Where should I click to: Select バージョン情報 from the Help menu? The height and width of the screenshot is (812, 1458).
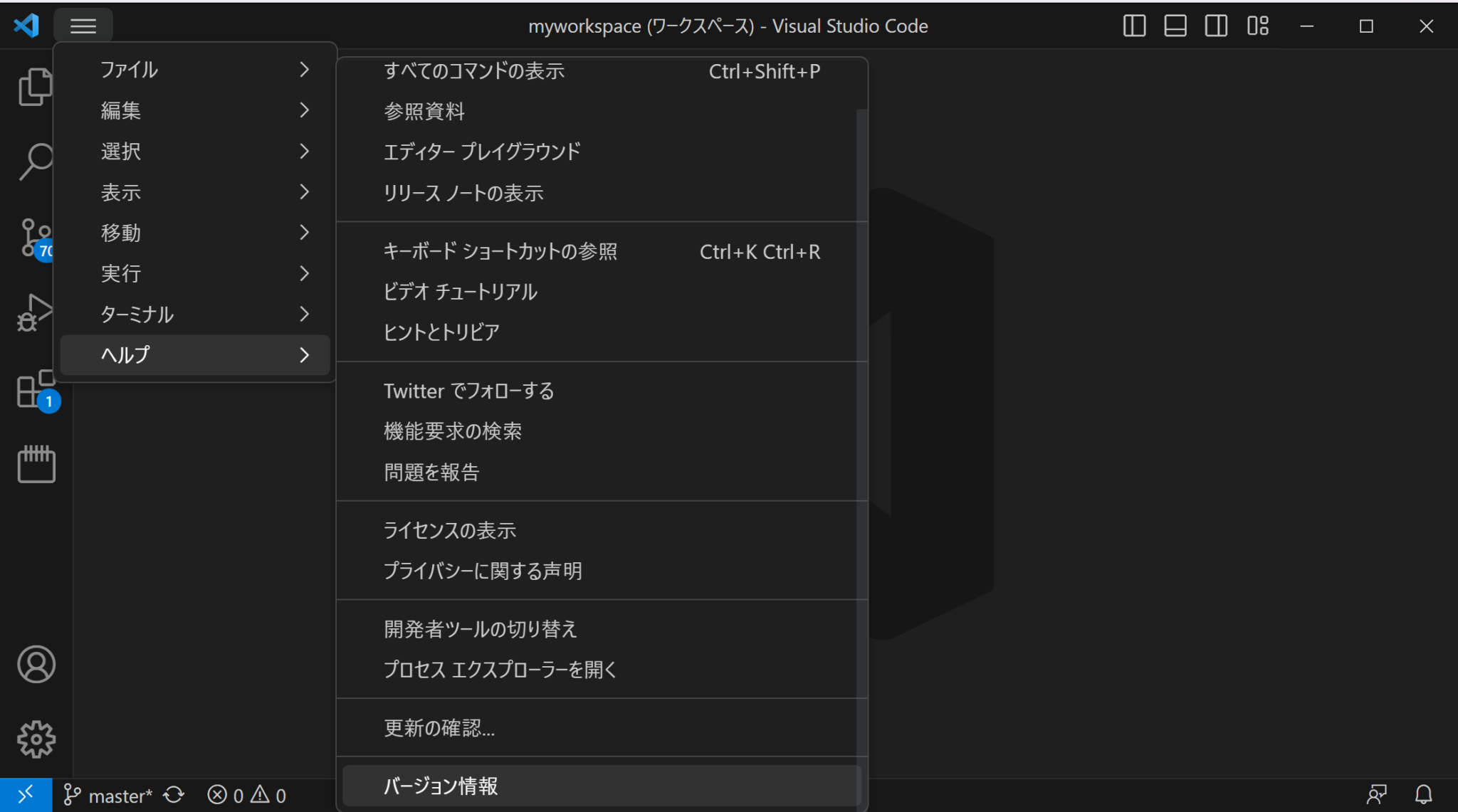pos(440,786)
